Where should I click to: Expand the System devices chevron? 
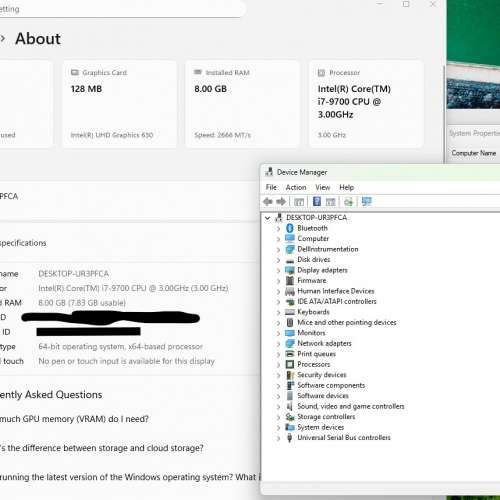(x=279, y=428)
